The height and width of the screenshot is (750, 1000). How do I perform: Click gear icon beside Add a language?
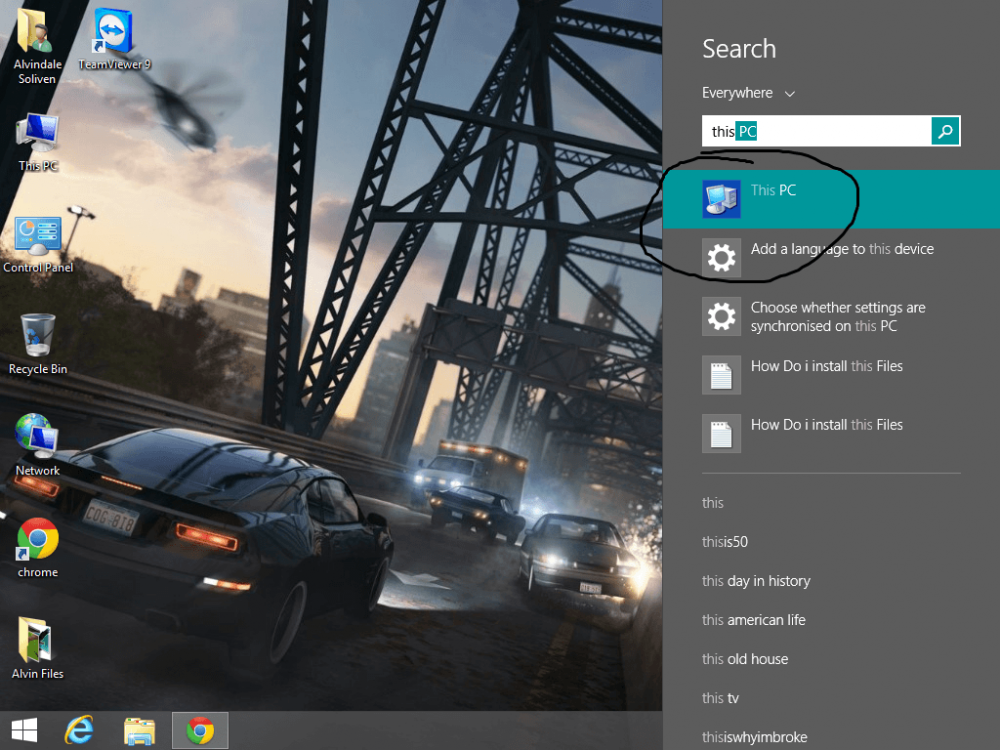coord(721,258)
